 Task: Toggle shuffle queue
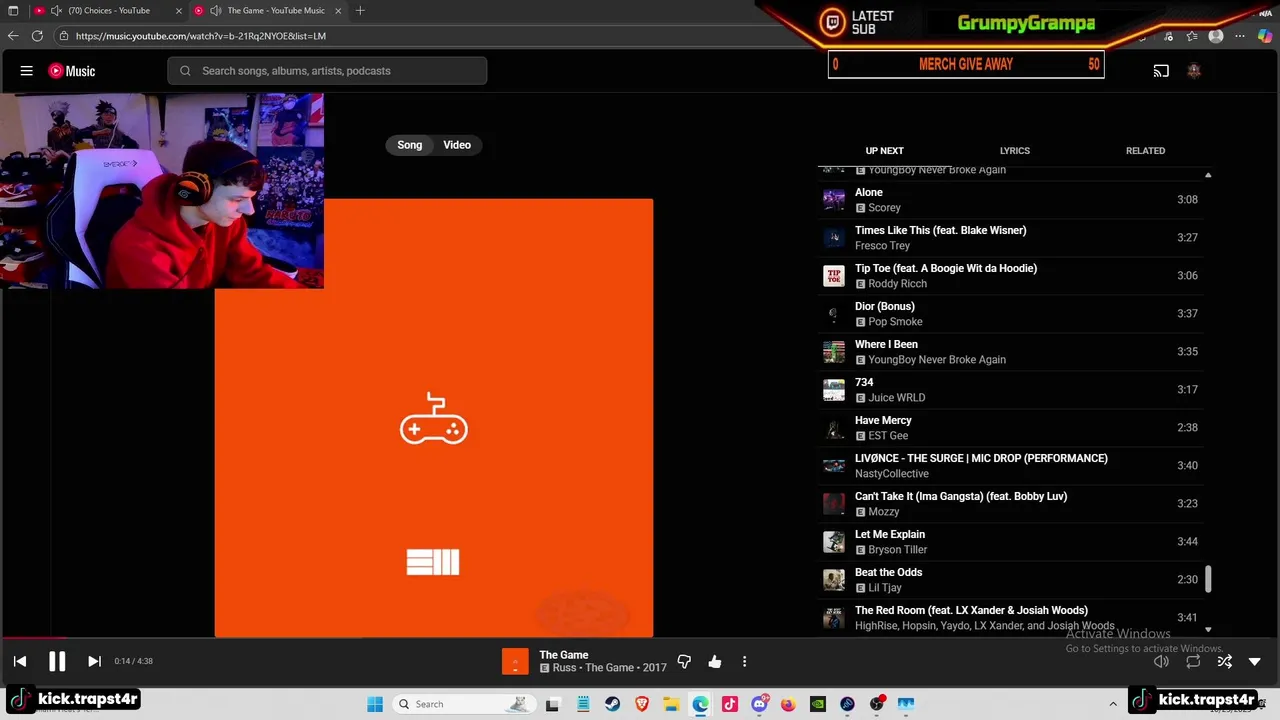pyautogui.click(x=1224, y=661)
